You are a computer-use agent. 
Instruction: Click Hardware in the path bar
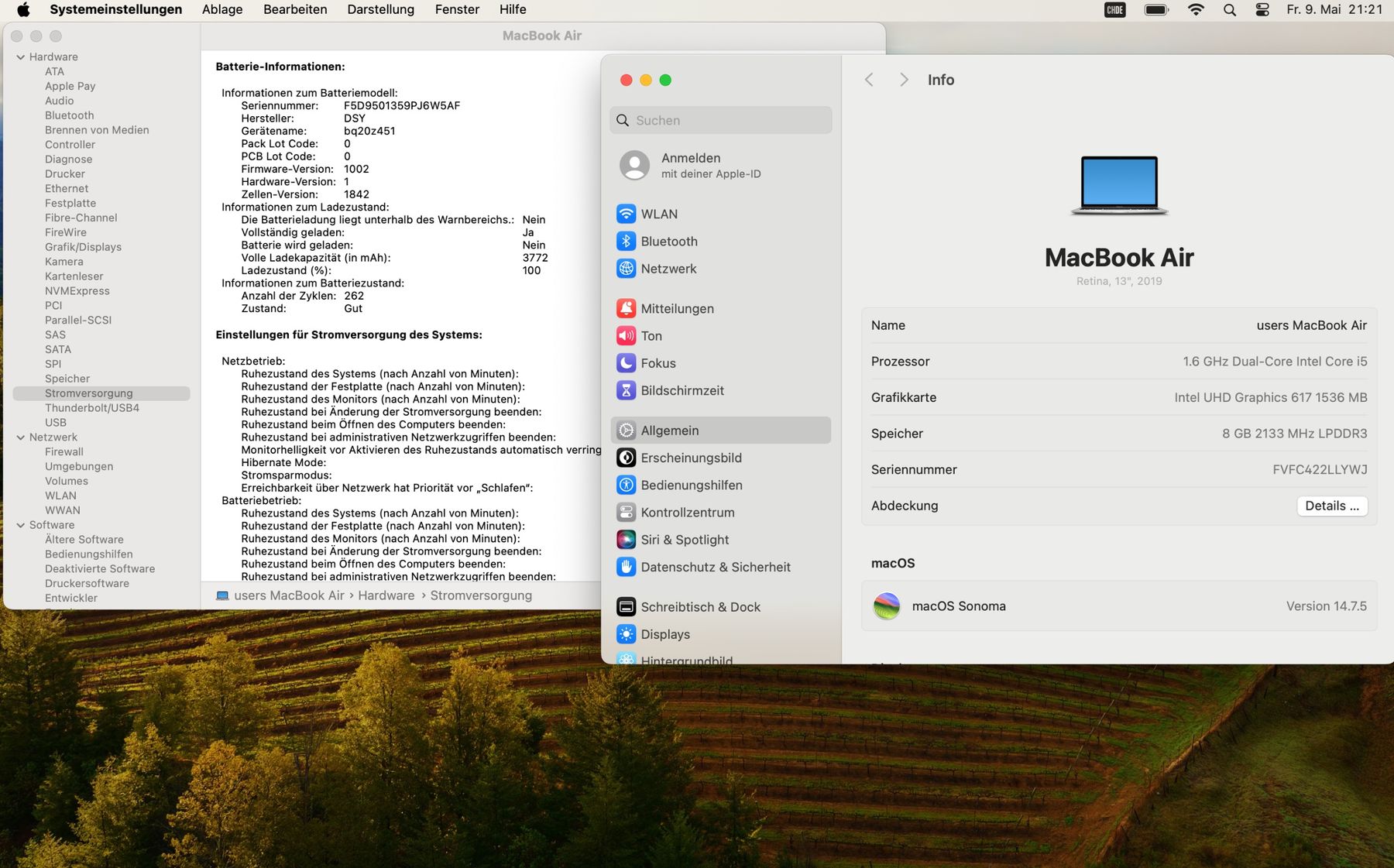pyautogui.click(x=386, y=595)
